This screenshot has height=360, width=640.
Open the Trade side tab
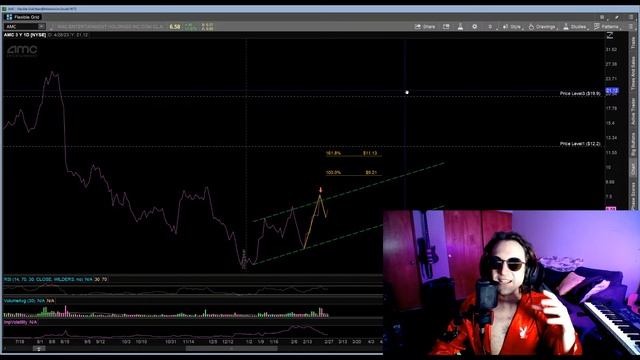click(633, 42)
